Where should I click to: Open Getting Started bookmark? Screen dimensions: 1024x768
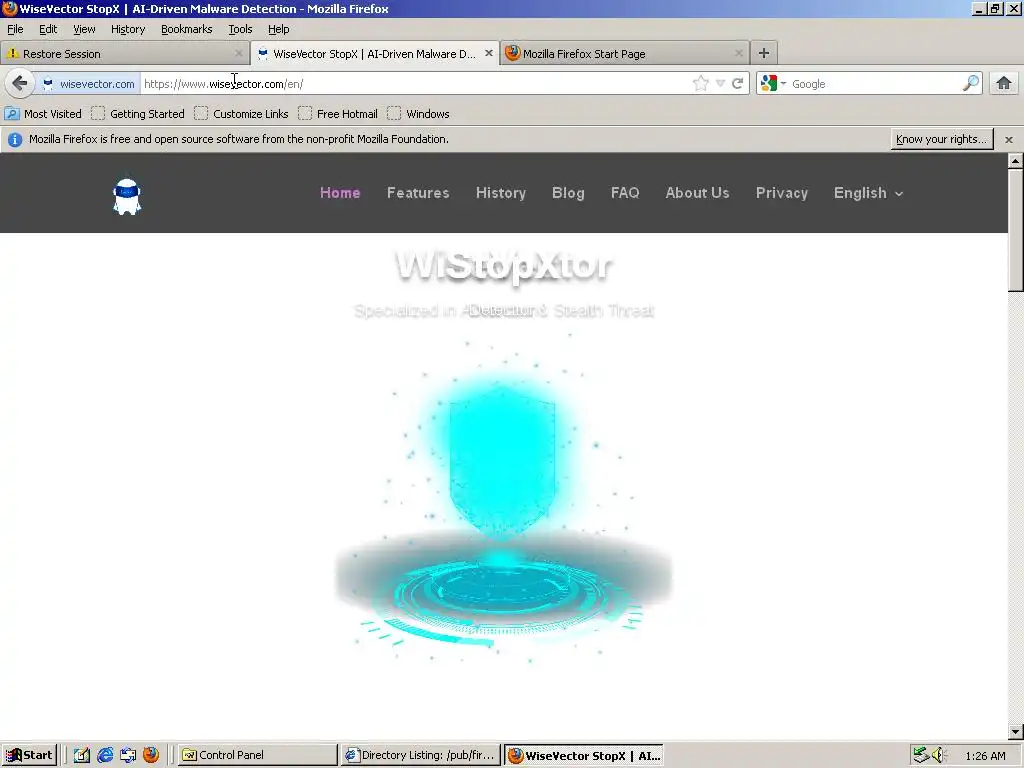(x=138, y=114)
